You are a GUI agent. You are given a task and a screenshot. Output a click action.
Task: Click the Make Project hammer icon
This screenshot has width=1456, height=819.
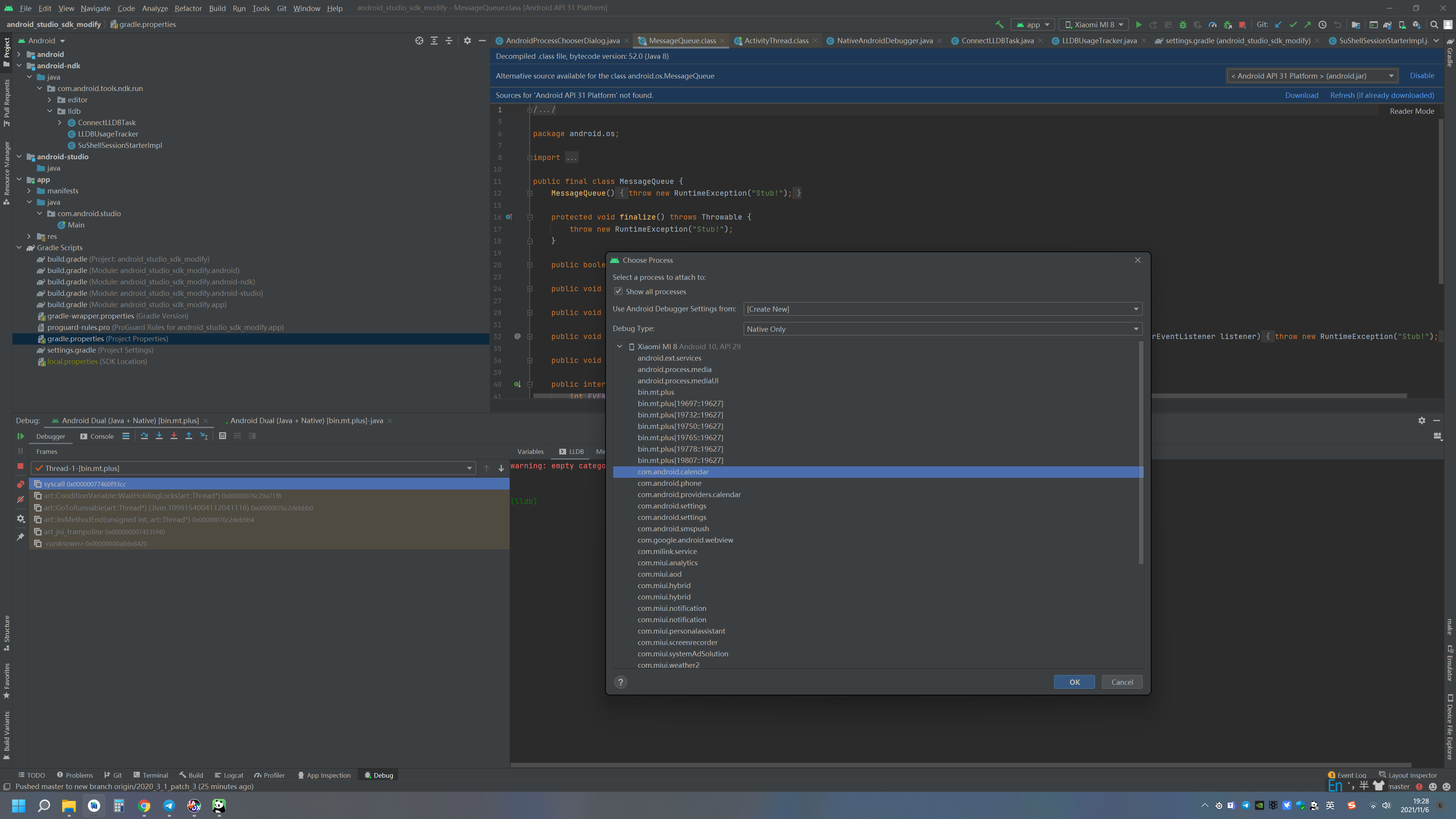(x=999, y=24)
